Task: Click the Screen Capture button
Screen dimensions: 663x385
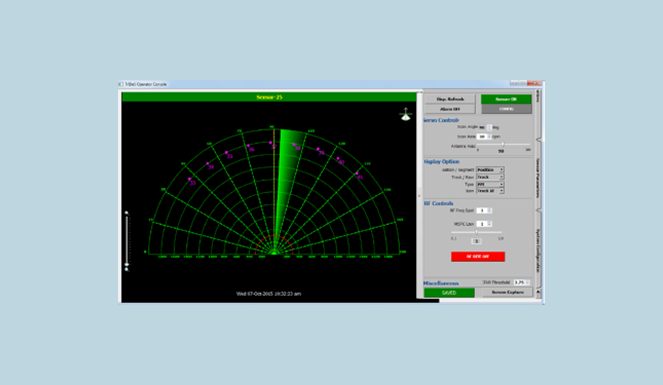Action: pos(507,292)
